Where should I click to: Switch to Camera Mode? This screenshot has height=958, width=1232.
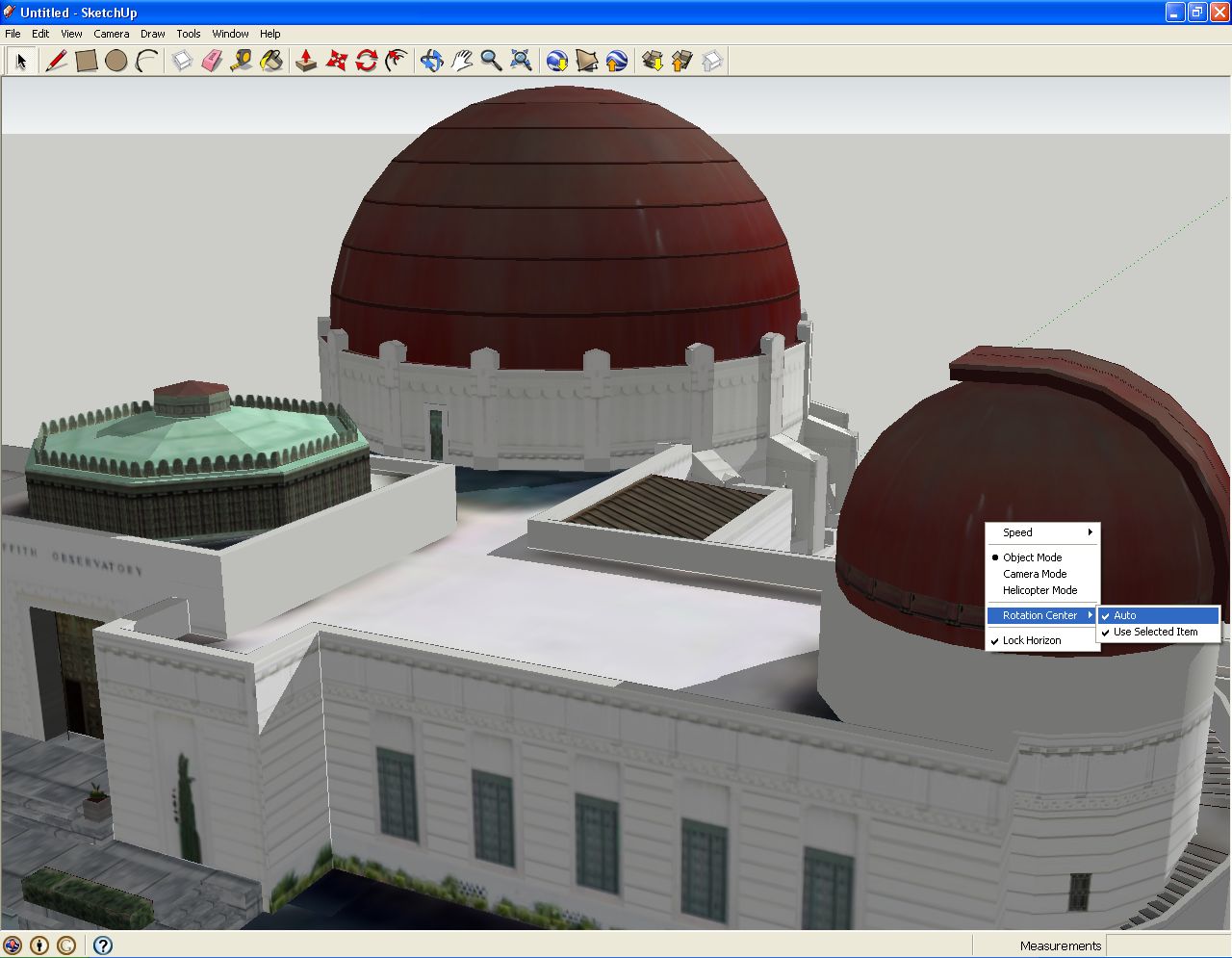pyautogui.click(x=1034, y=574)
